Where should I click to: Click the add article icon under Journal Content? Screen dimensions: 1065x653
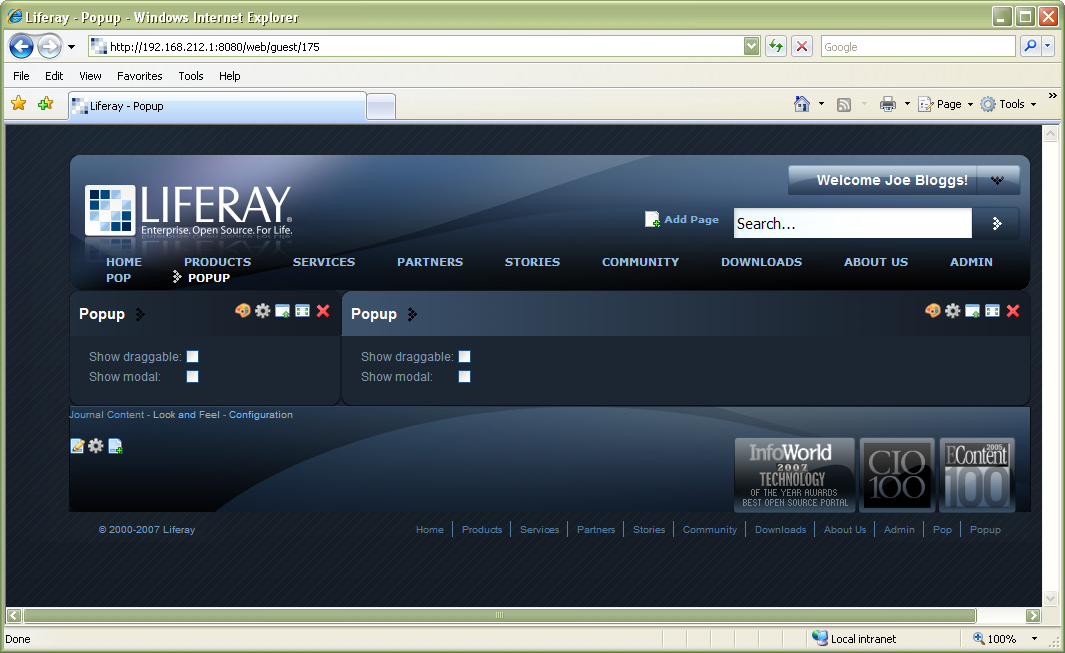pos(115,446)
